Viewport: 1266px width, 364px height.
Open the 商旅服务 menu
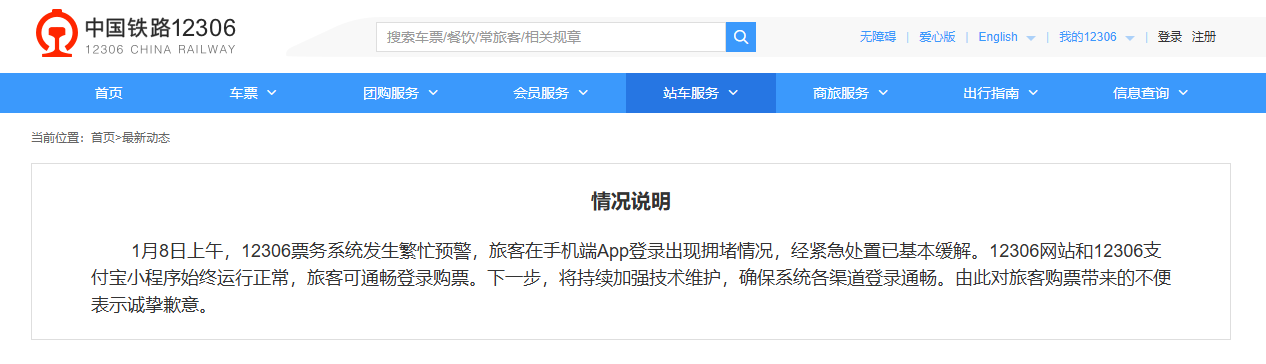pos(850,93)
